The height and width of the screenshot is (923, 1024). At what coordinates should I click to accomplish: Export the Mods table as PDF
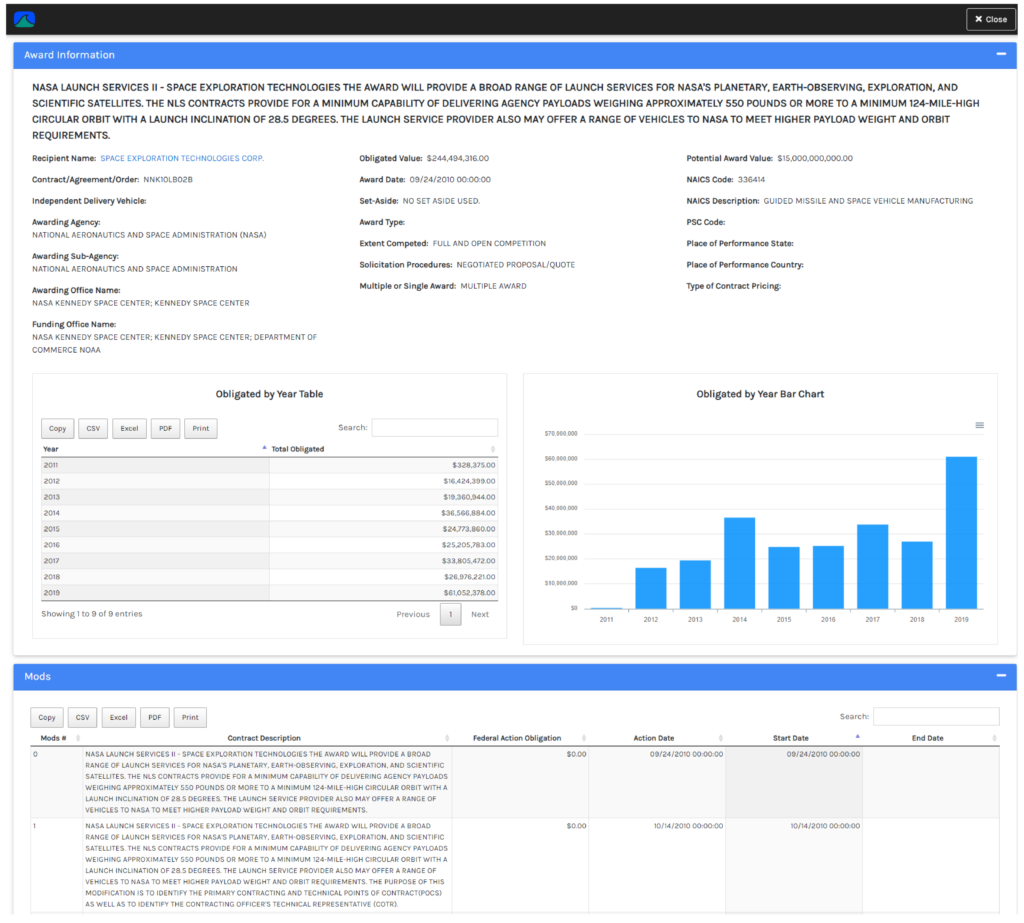pos(155,717)
